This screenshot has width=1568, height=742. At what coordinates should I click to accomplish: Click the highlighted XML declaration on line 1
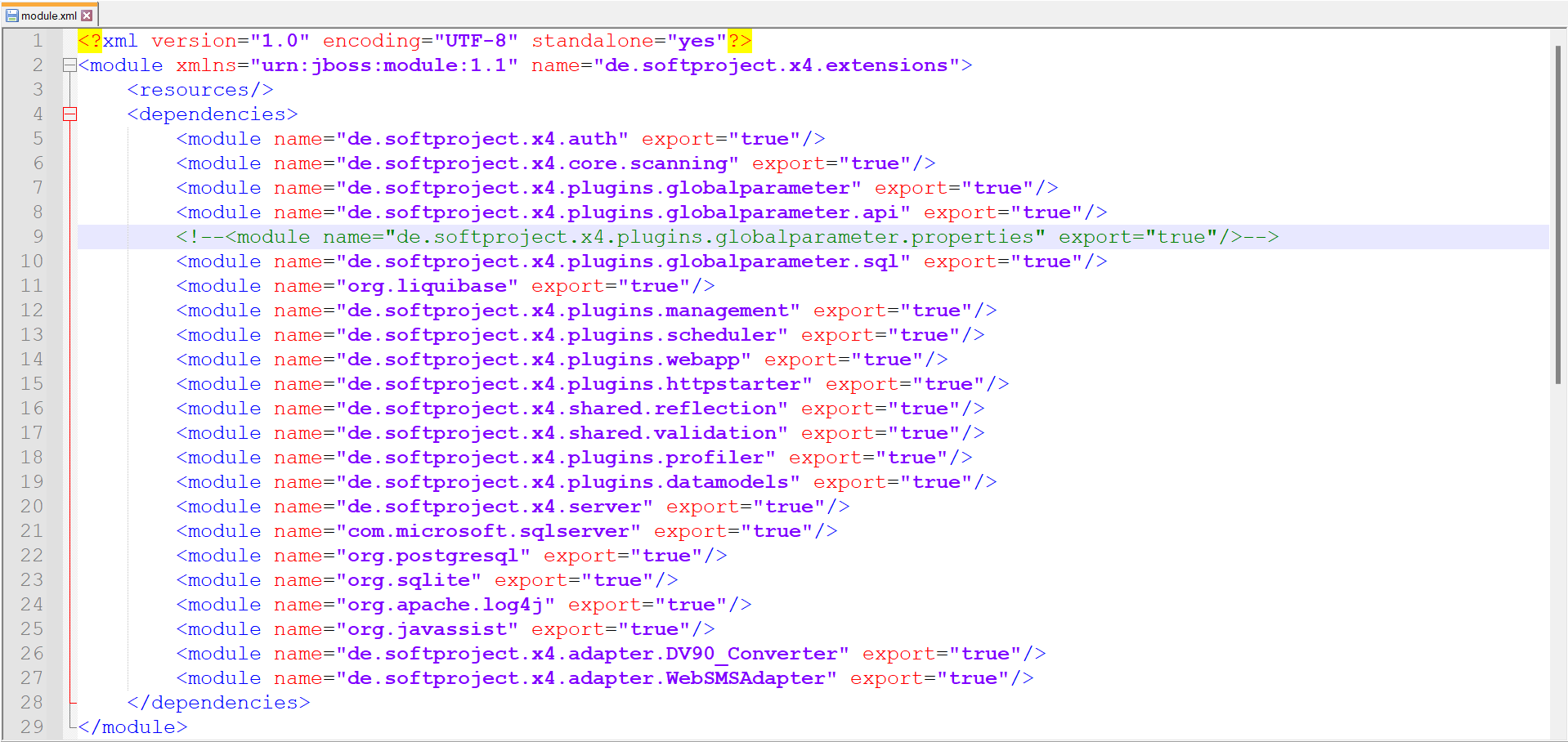point(409,40)
